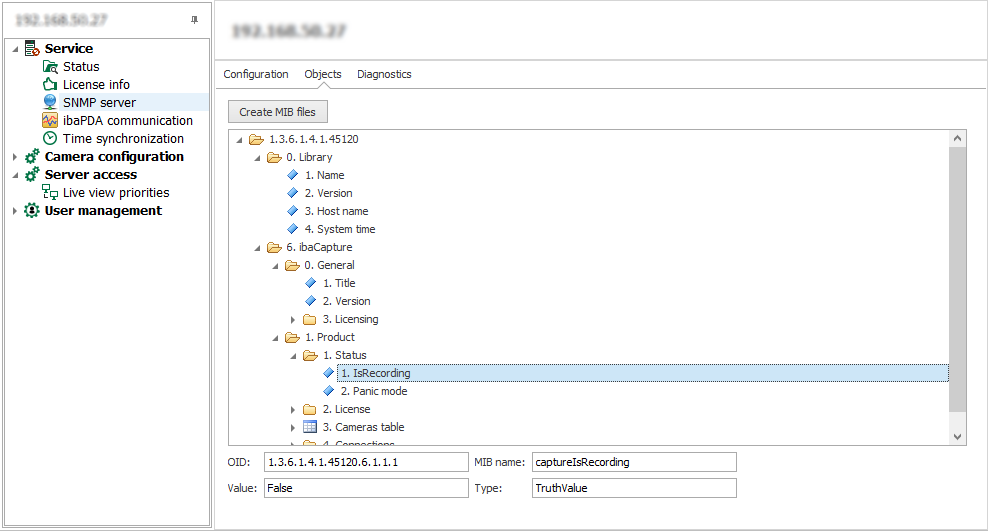Click the License info icon

click(50, 85)
